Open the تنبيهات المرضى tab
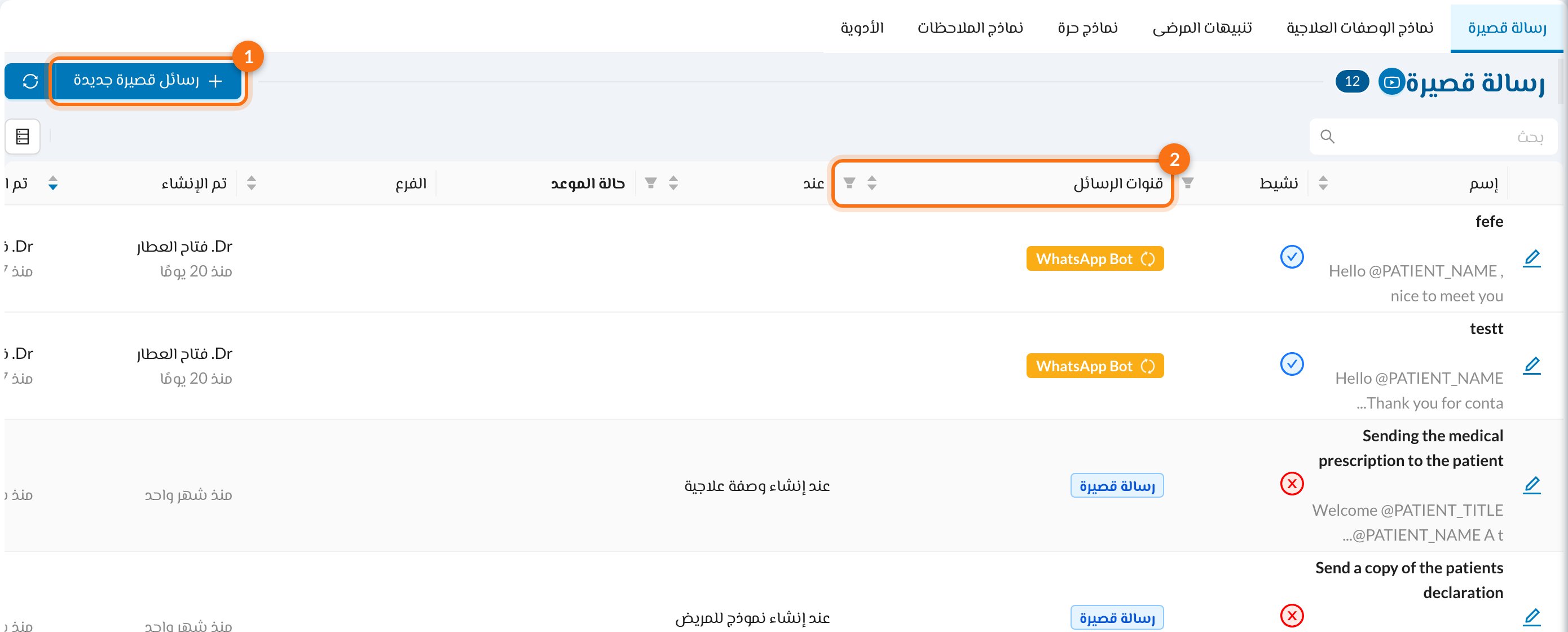Viewport: 1568px width, 632px height. click(1202, 28)
